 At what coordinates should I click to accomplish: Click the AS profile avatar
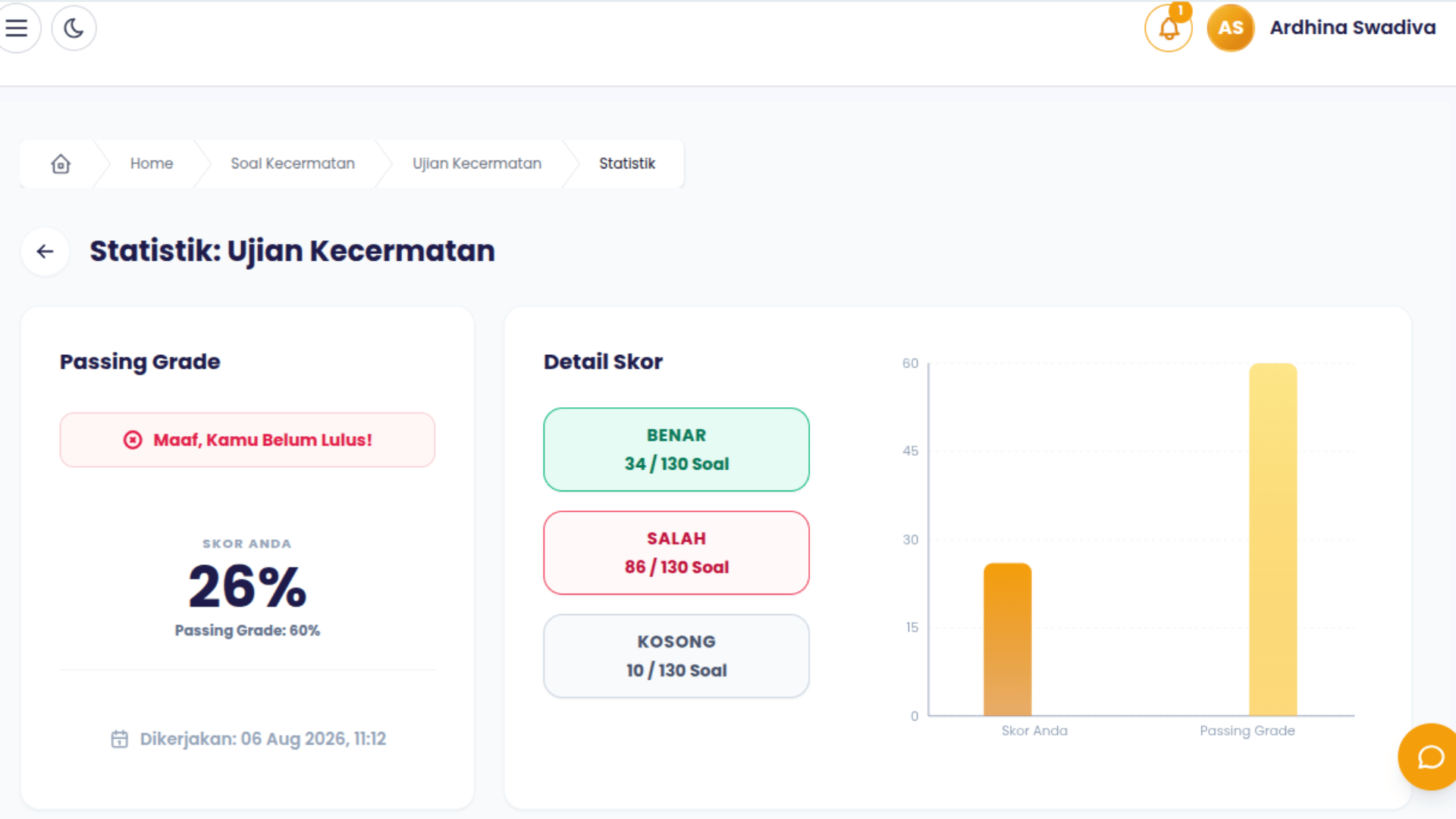pyautogui.click(x=1230, y=28)
